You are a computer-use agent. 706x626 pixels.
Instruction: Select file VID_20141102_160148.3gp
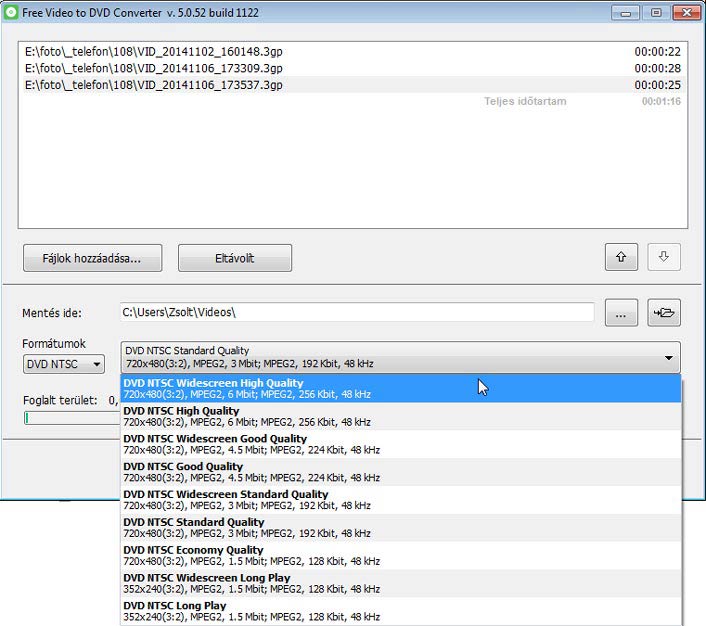[x=353, y=52]
